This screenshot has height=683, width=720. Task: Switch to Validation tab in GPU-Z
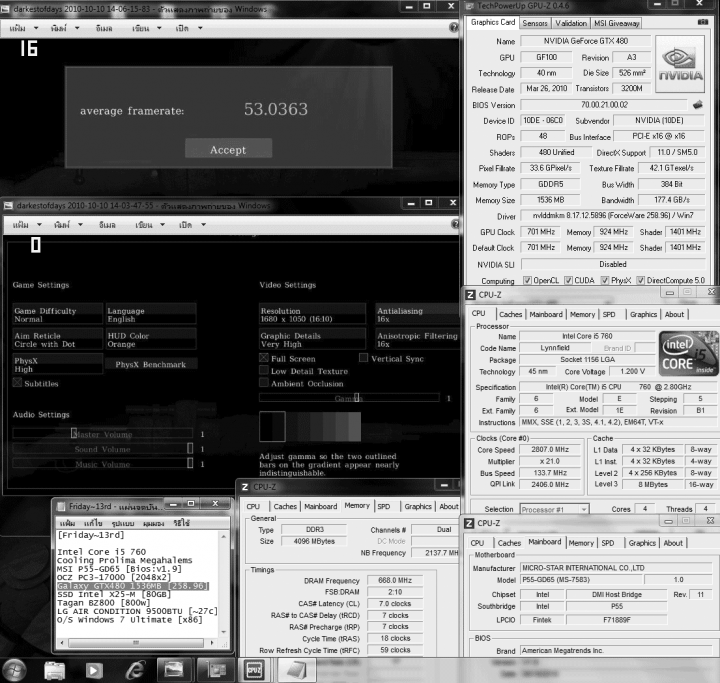[x=571, y=23]
